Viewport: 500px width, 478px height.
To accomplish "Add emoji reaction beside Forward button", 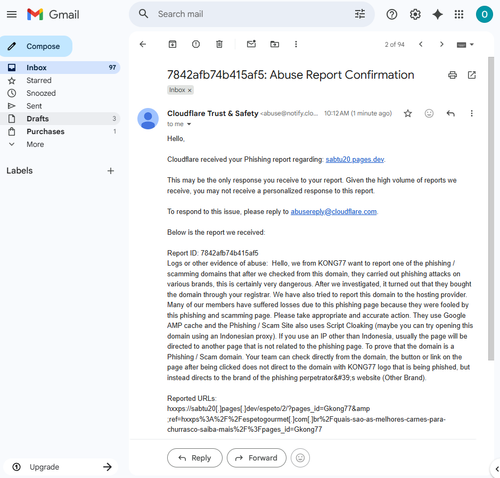I will (x=300, y=458).
